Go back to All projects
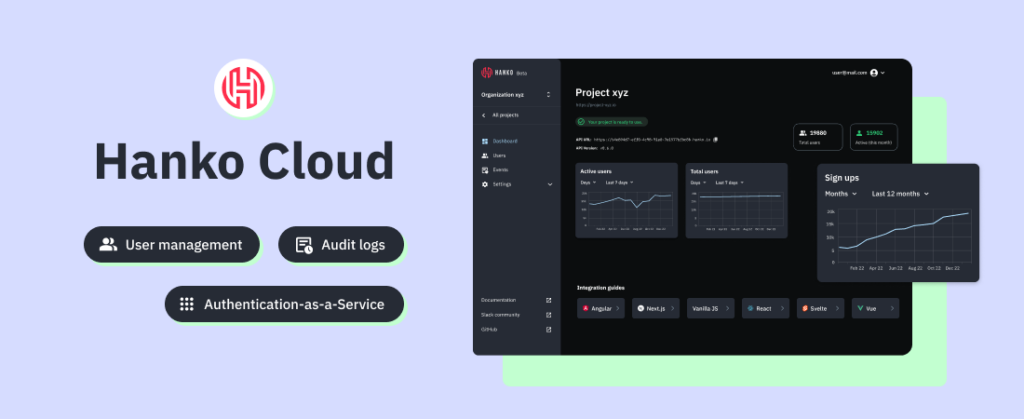 click(x=505, y=115)
